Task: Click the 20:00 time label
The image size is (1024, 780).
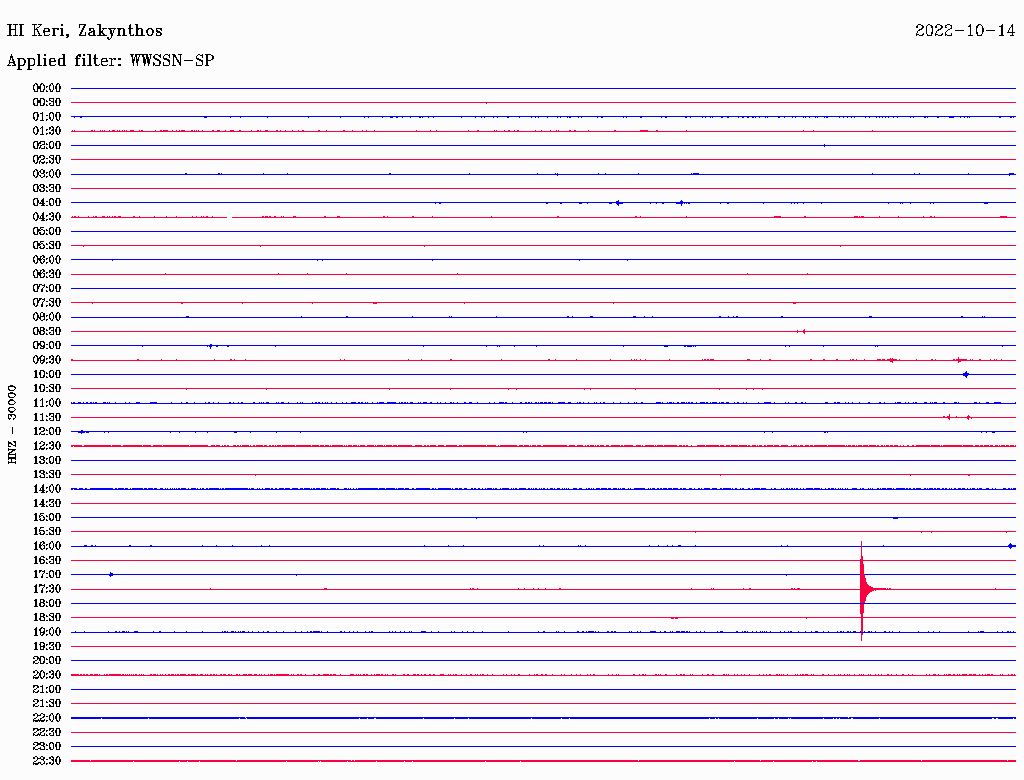Action: click(x=46, y=661)
